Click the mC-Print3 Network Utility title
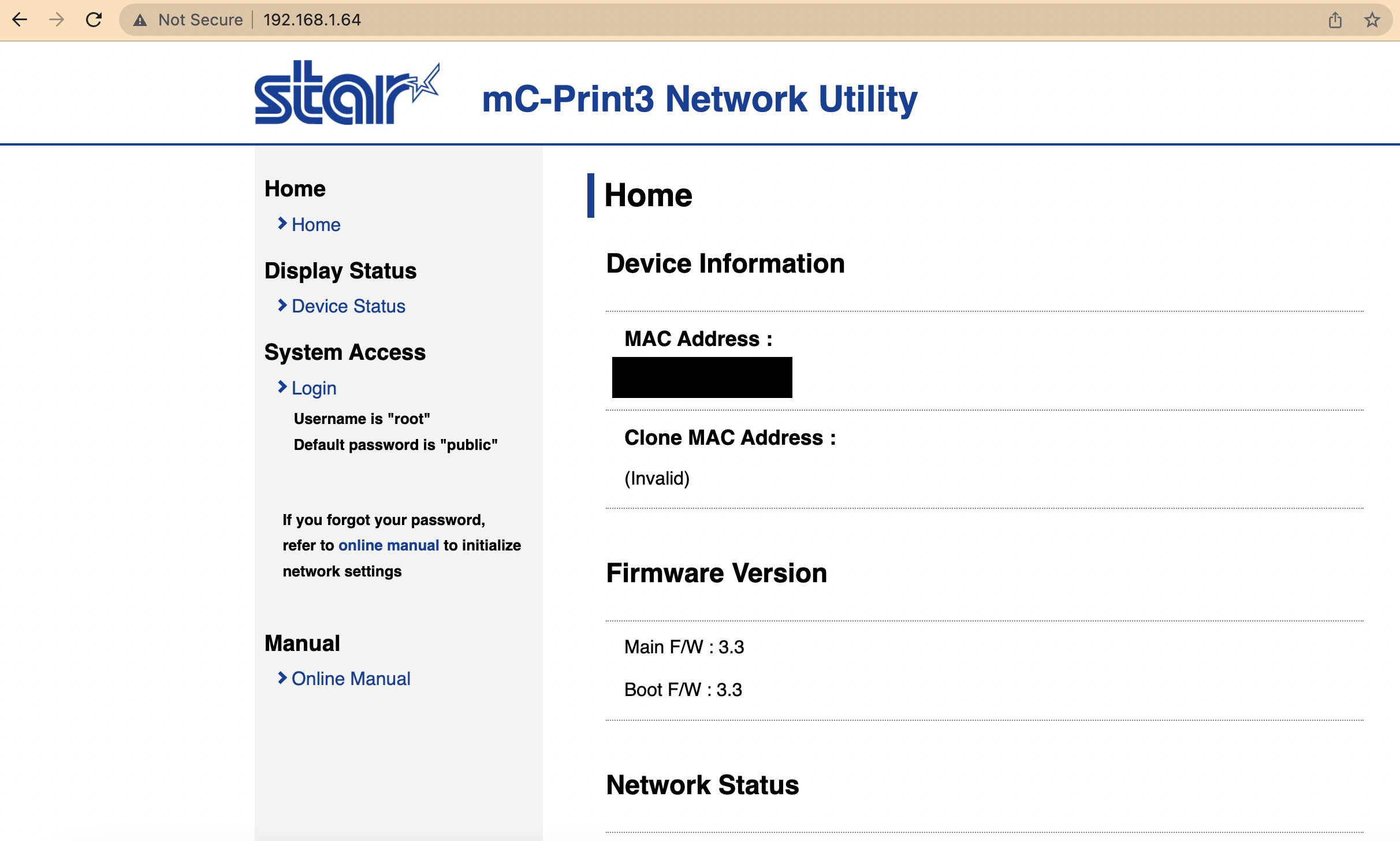The image size is (1400, 841). (699, 99)
